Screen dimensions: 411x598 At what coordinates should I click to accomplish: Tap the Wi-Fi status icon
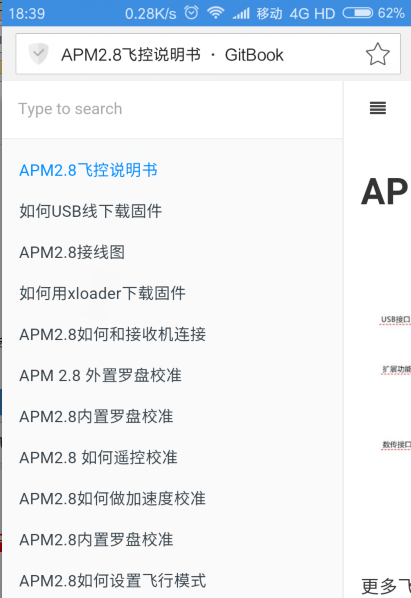[x=215, y=13]
